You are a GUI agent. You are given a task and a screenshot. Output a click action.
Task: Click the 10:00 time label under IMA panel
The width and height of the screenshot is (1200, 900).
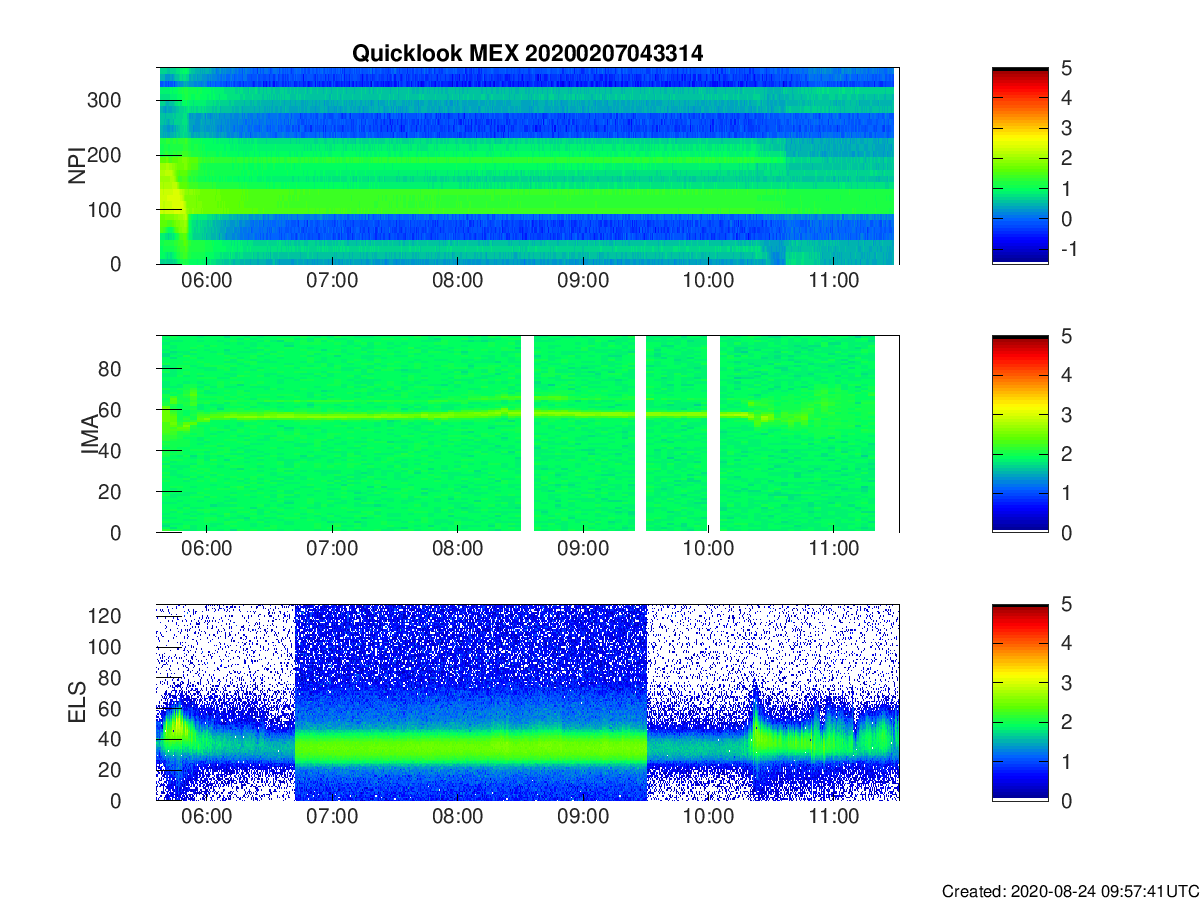coord(708,549)
